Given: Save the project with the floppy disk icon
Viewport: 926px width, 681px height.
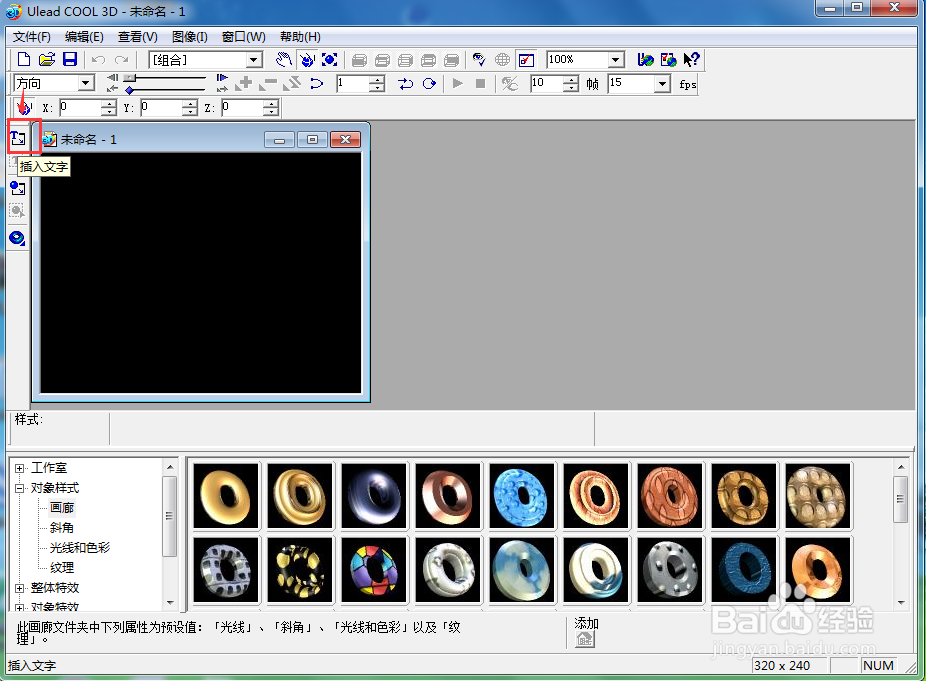Looking at the screenshot, I should pyautogui.click(x=70, y=60).
